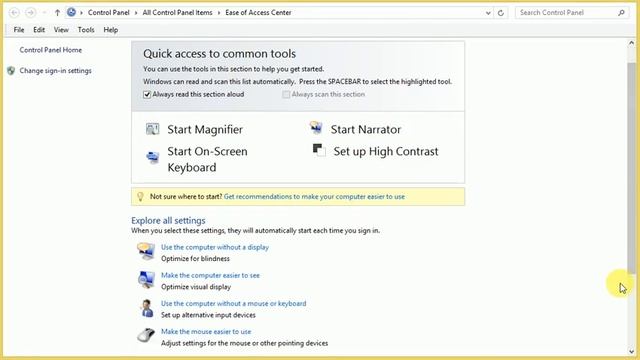Image resolution: width=640 pixels, height=360 pixels.
Task: Toggle Always read this section aloud
Action: click(147, 95)
